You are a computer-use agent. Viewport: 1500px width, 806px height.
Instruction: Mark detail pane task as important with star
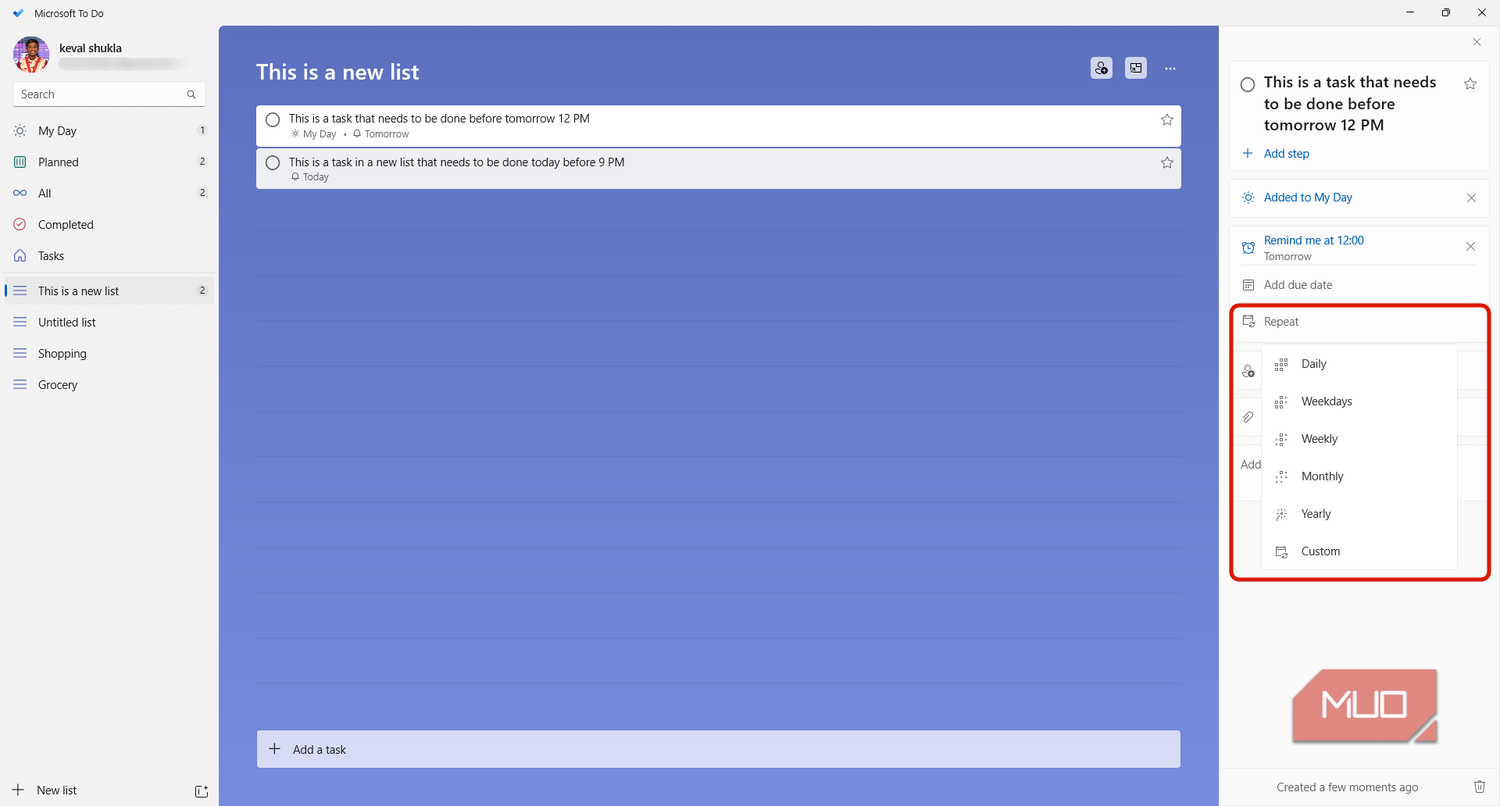point(1470,84)
